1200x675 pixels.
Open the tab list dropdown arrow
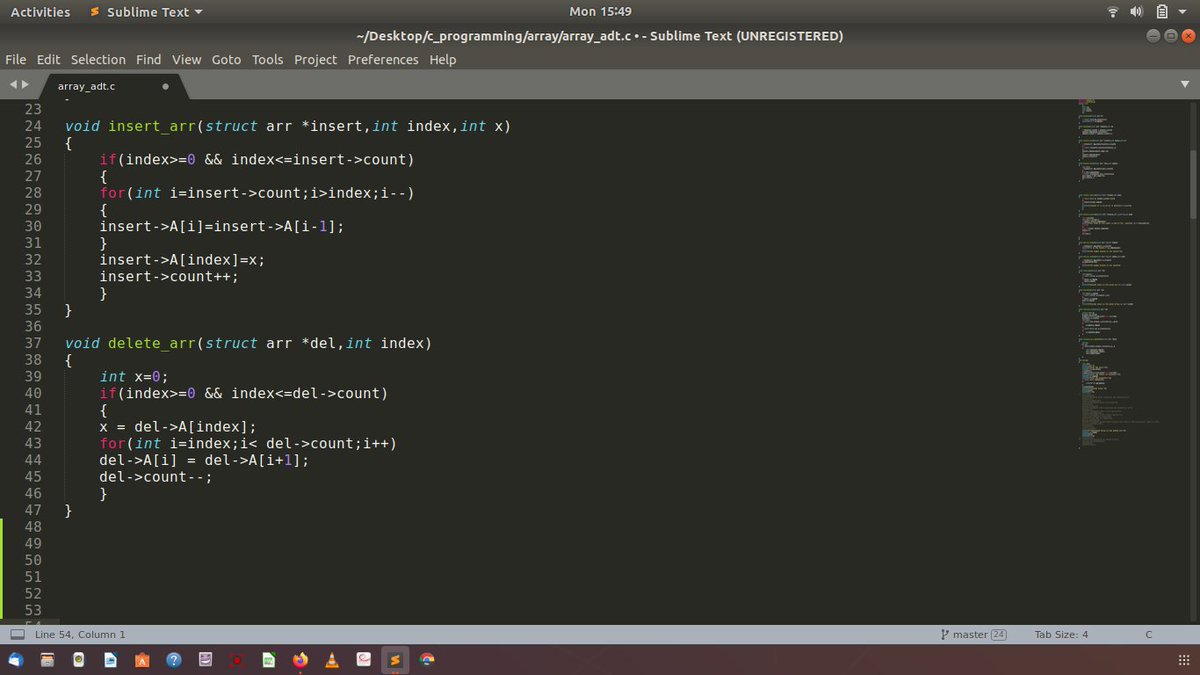(1185, 85)
